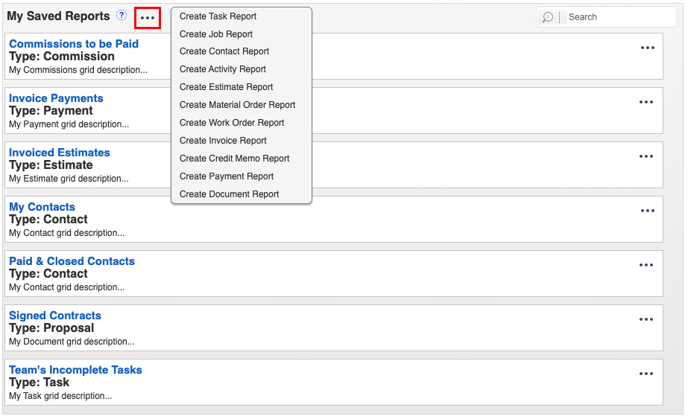Open ellipsis menu for Invoice Payments report

646,102
